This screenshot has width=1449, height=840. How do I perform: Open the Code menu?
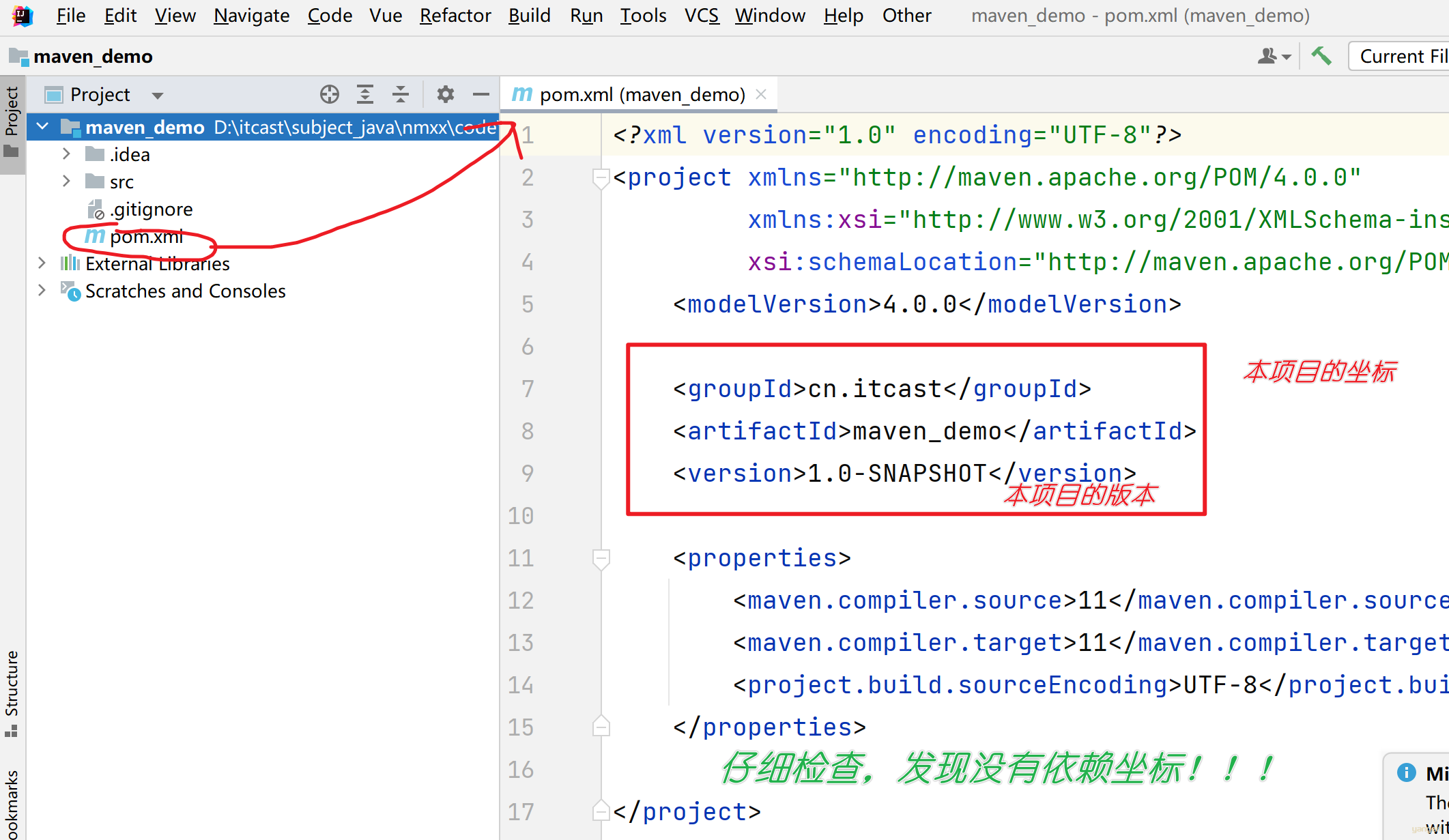point(330,15)
